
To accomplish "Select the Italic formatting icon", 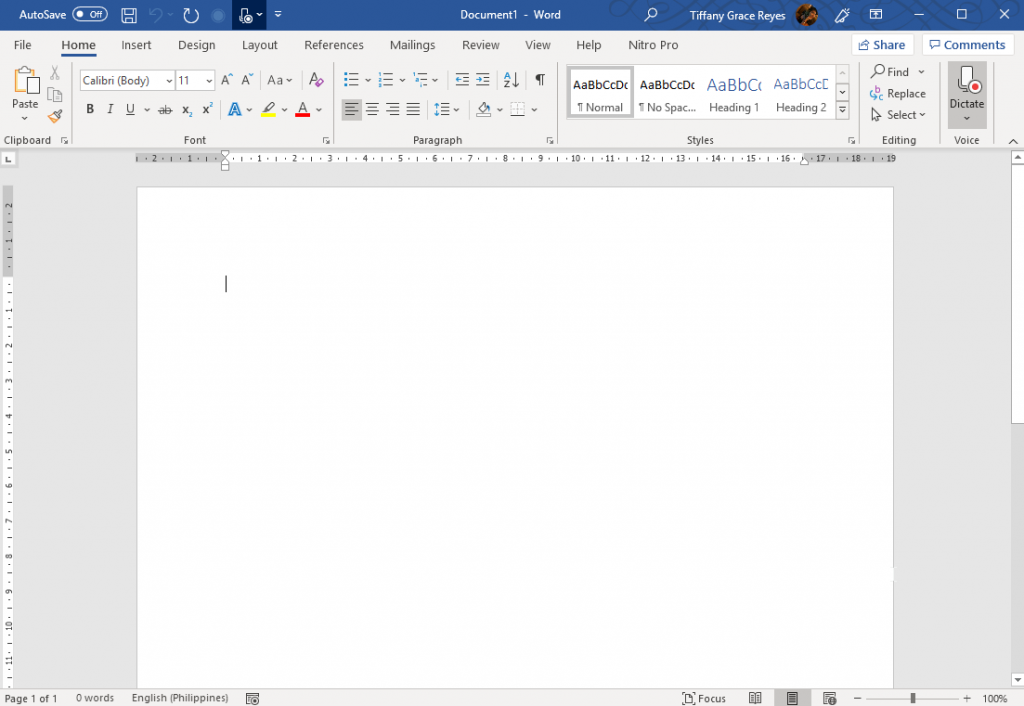I will (x=110, y=109).
